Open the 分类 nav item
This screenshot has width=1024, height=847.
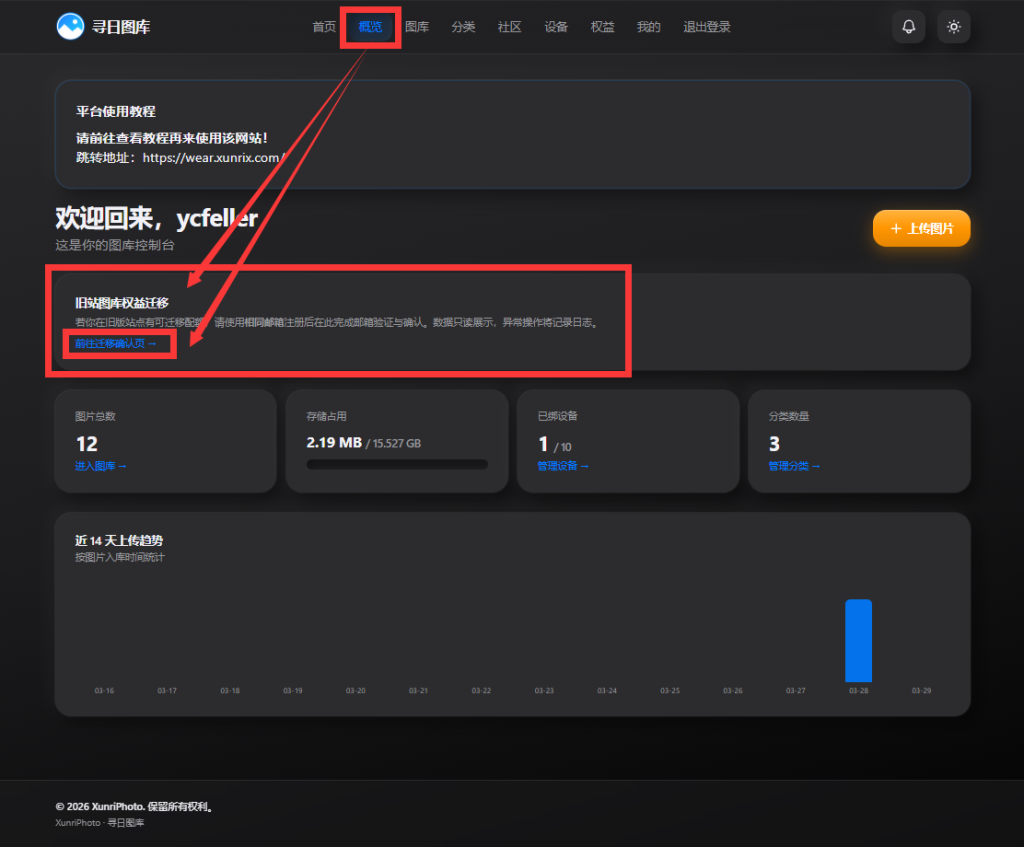(463, 27)
